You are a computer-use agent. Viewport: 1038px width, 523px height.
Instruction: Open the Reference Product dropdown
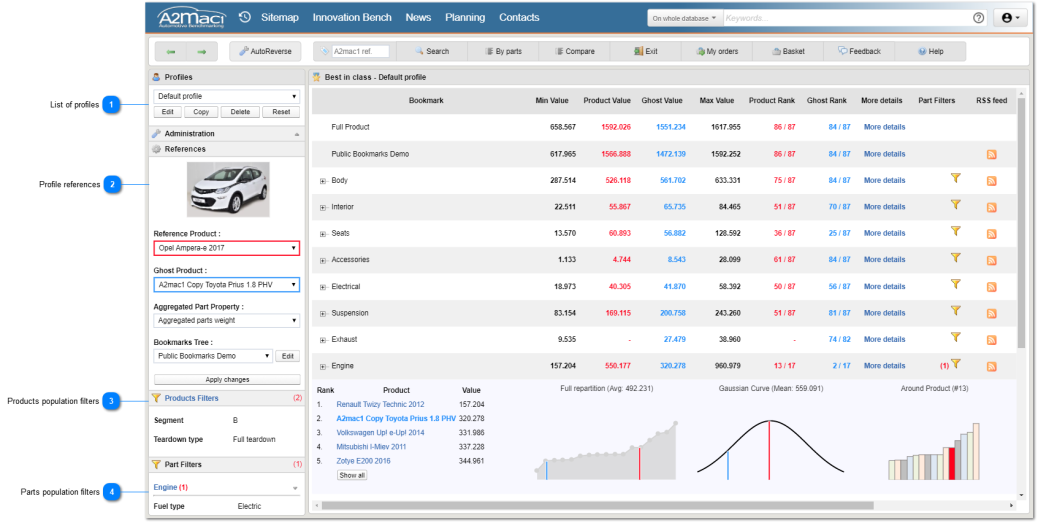click(x=226, y=248)
